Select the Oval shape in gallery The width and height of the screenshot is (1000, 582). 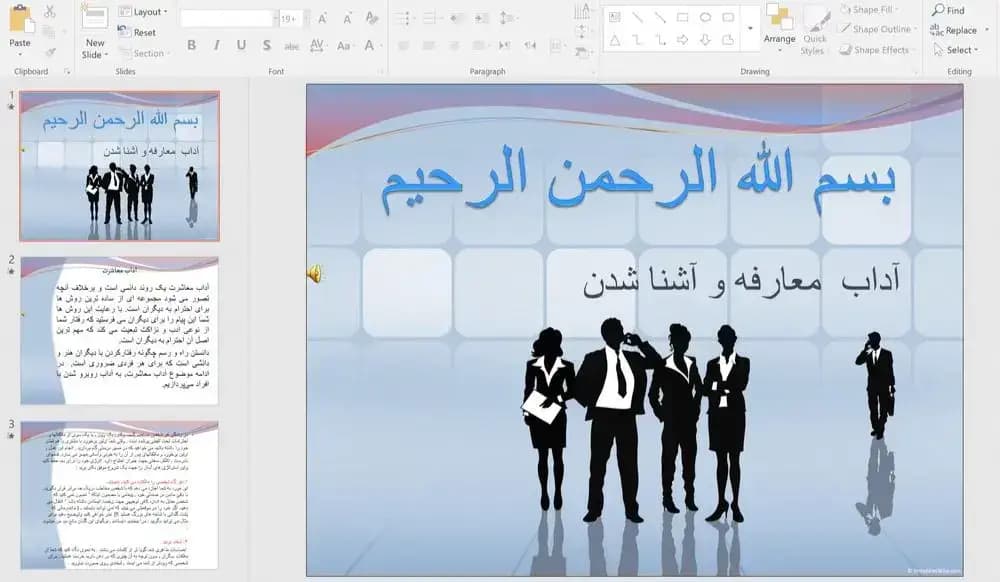[x=705, y=18]
